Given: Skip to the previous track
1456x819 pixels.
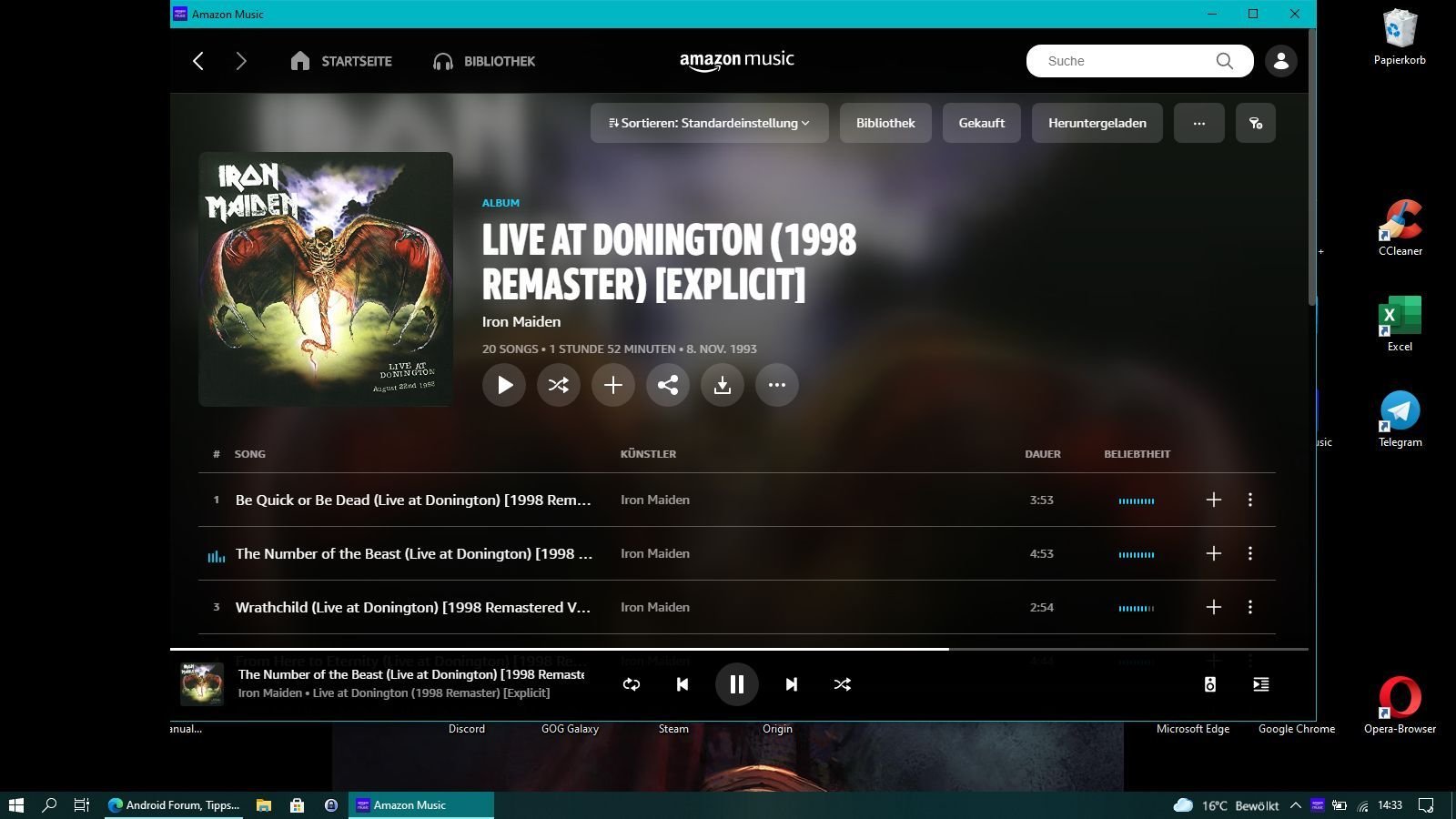Looking at the screenshot, I should (x=682, y=684).
